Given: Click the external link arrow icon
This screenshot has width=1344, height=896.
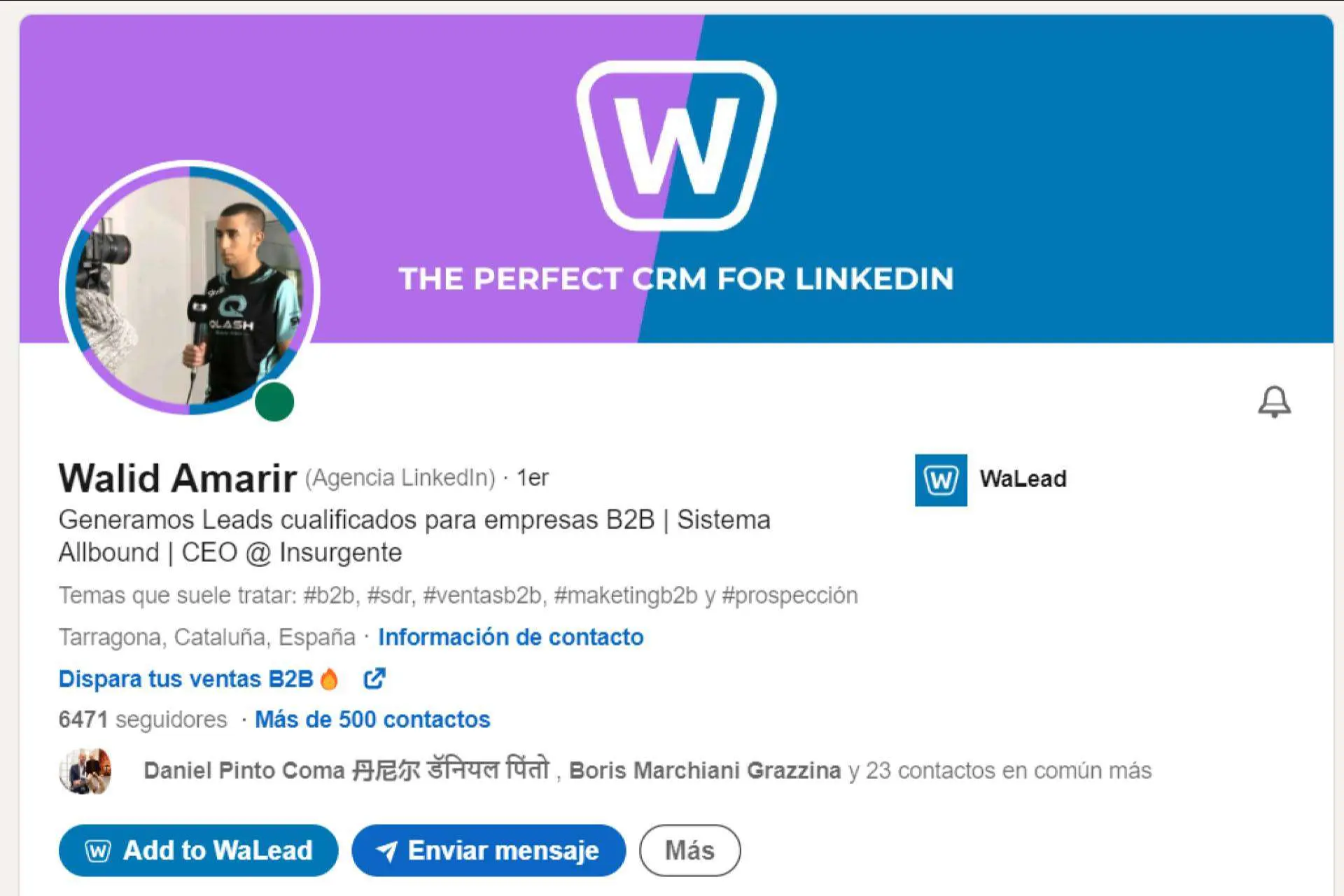Looking at the screenshot, I should pos(374,678).
